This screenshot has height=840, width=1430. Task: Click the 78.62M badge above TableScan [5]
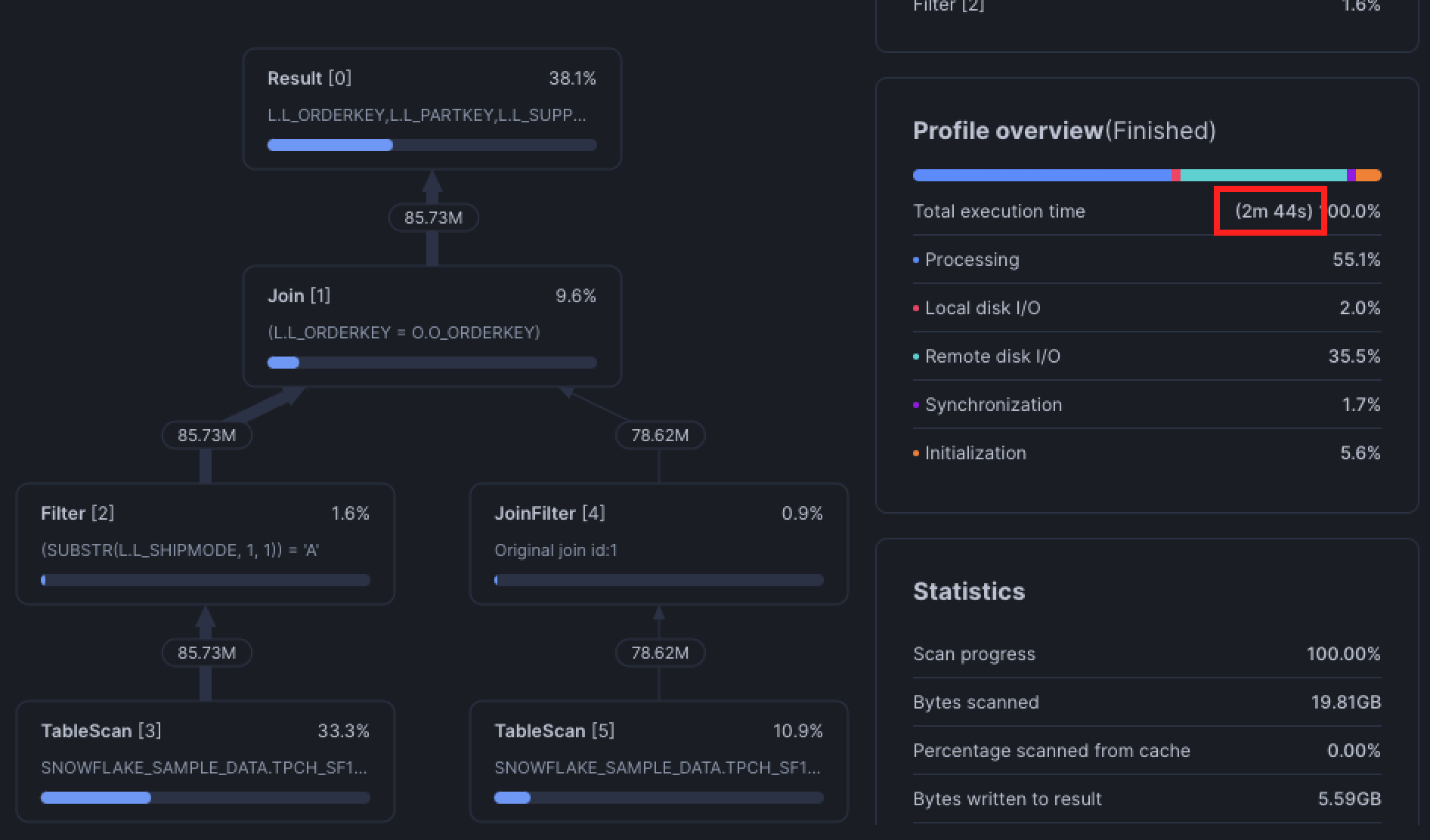click(659, 653)
